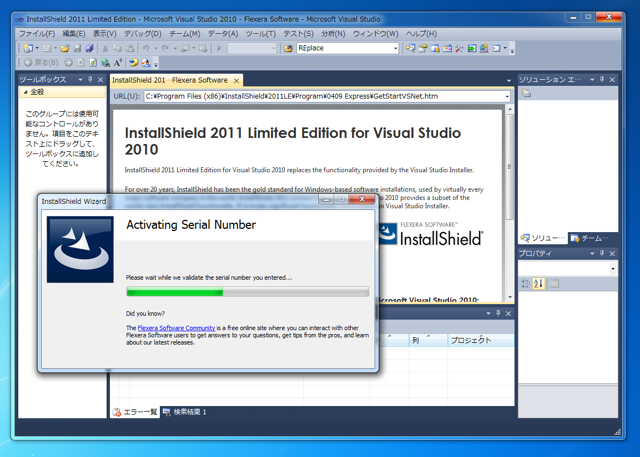Open the Properties object selector dropdown
The height and width of the screenshot is (457, 640).
click(613, 268)
